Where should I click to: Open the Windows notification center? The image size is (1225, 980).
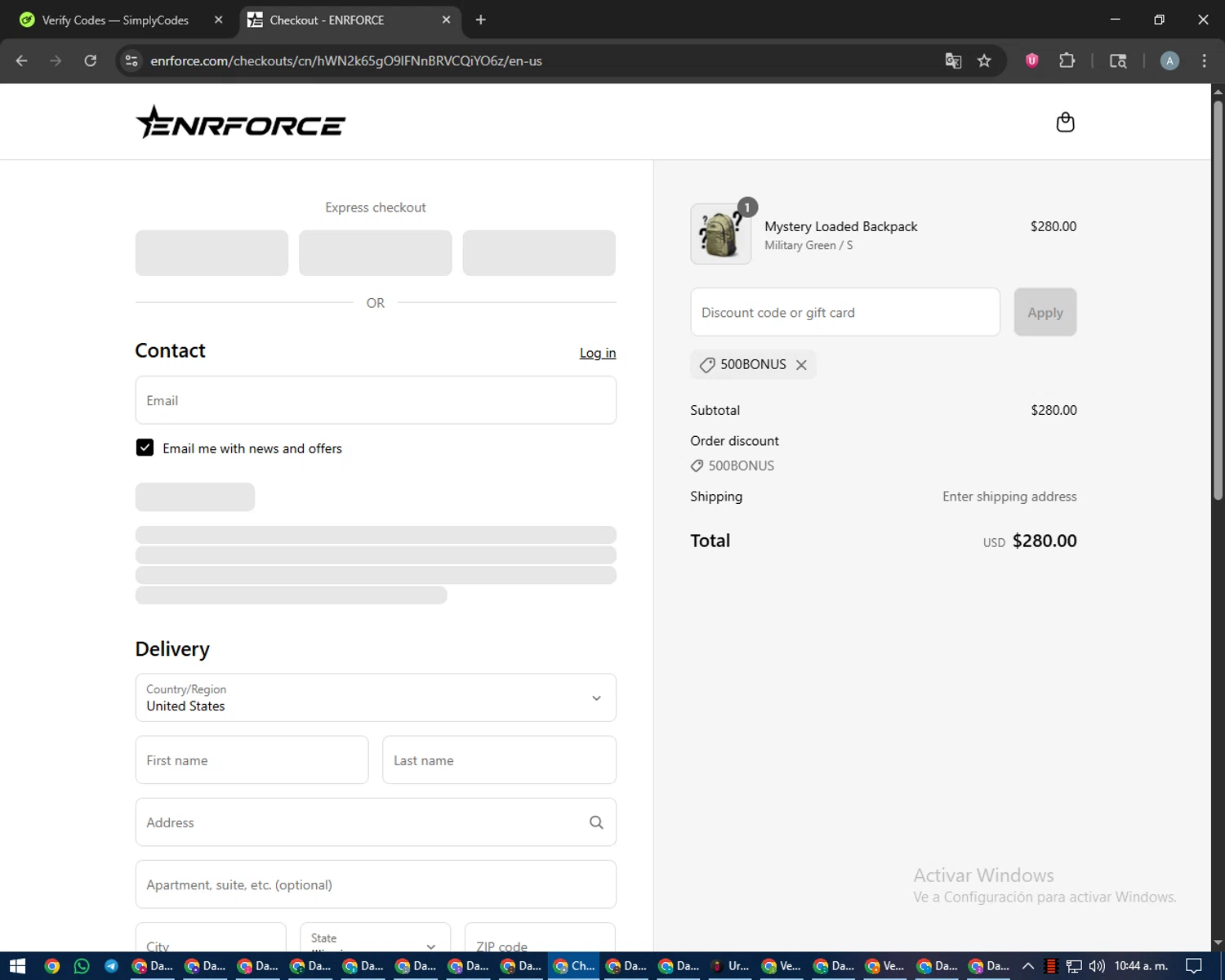pyautogui.click(x=1193, y=966)
